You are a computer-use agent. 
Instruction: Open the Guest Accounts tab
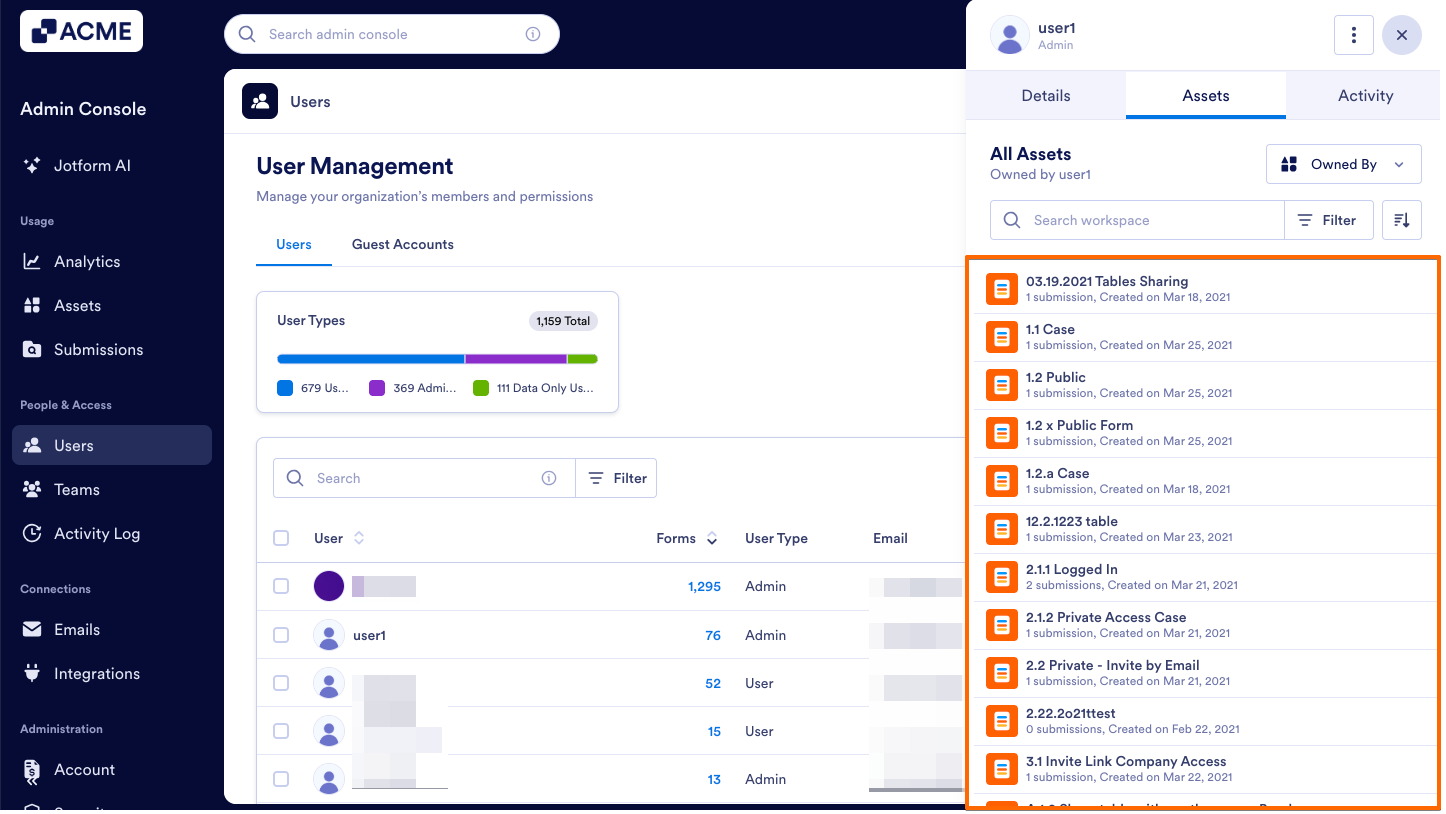402,244
